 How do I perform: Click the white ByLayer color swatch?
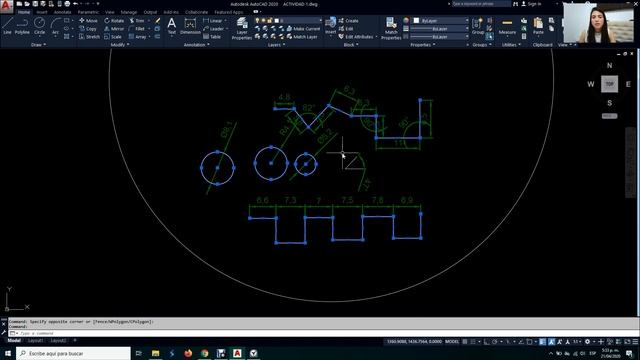(416, 20)
